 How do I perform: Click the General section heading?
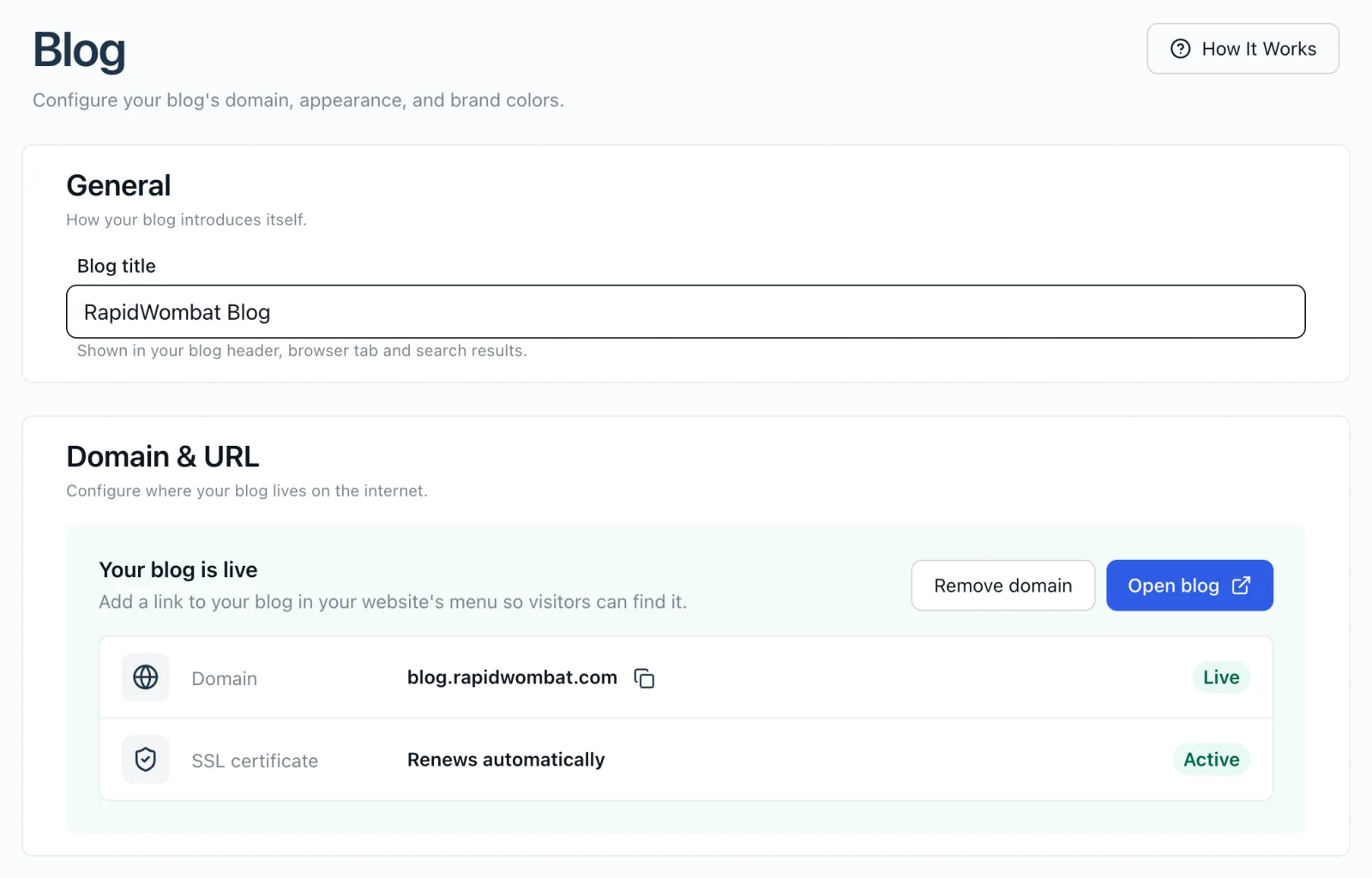point(118,186)
